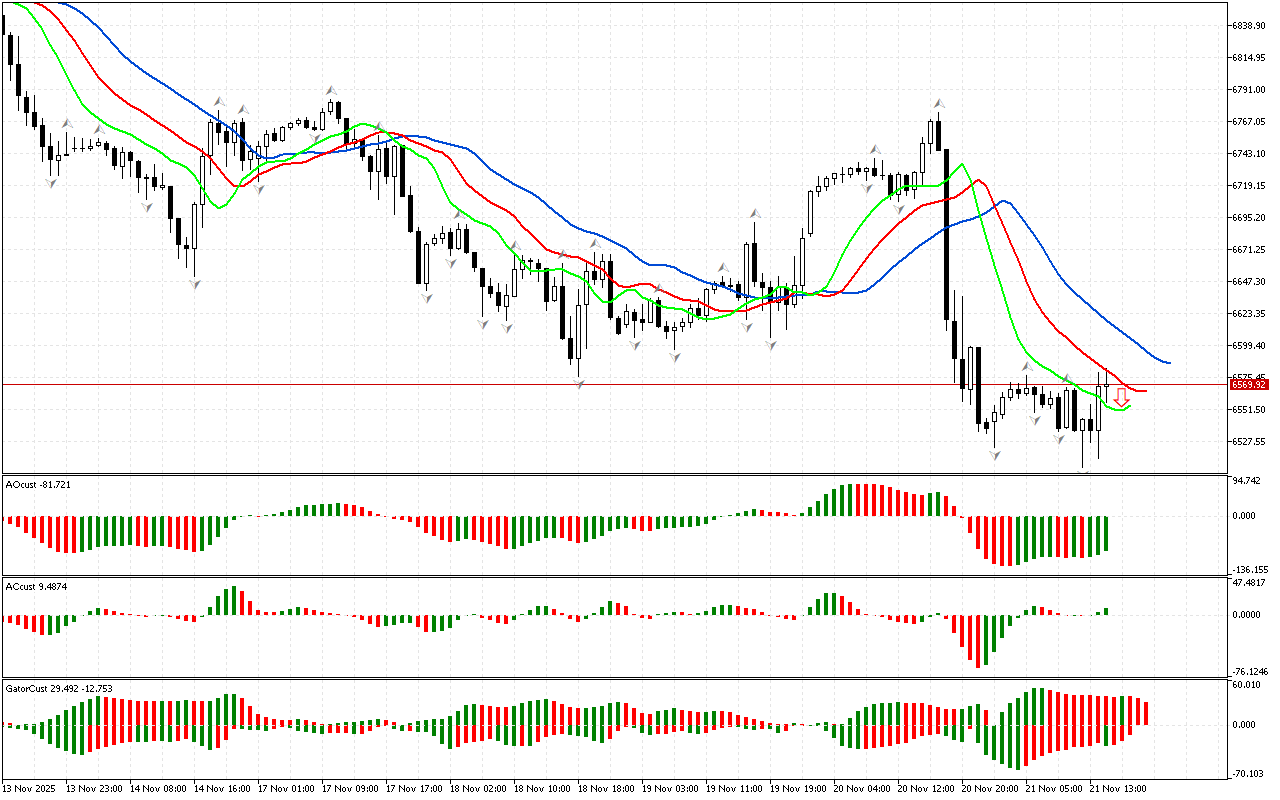Image resolution: width=1280 pixels, height=800 pixels.
Task: Click the 21 Nov 13:00 time label
Action: tap(1118, 788)
